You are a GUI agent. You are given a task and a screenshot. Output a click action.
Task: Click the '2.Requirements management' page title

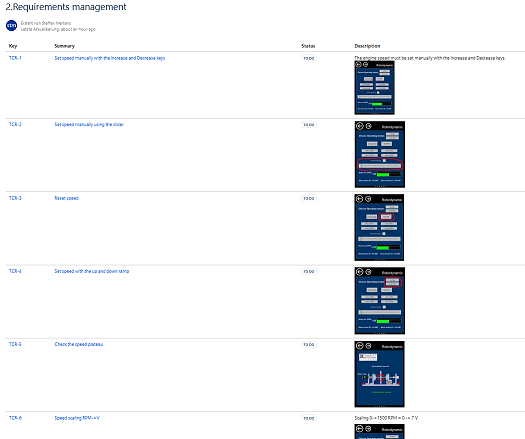coord(66,7)
